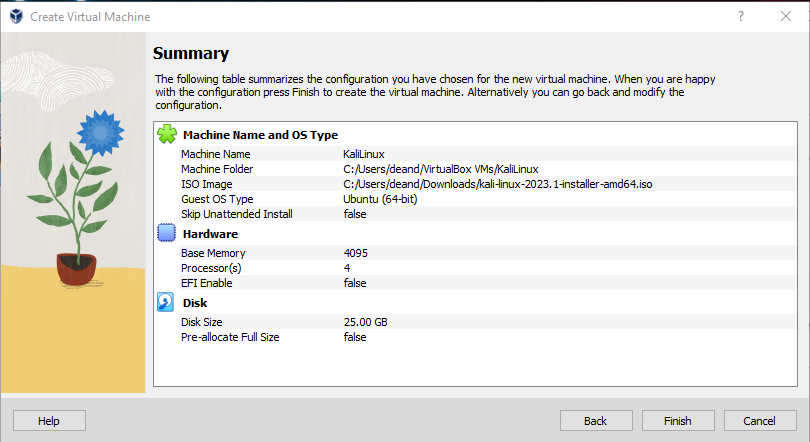Select the Skip Unattended Install label
The width and height of the screenshot is (810, 442).
tap(237, 214)
